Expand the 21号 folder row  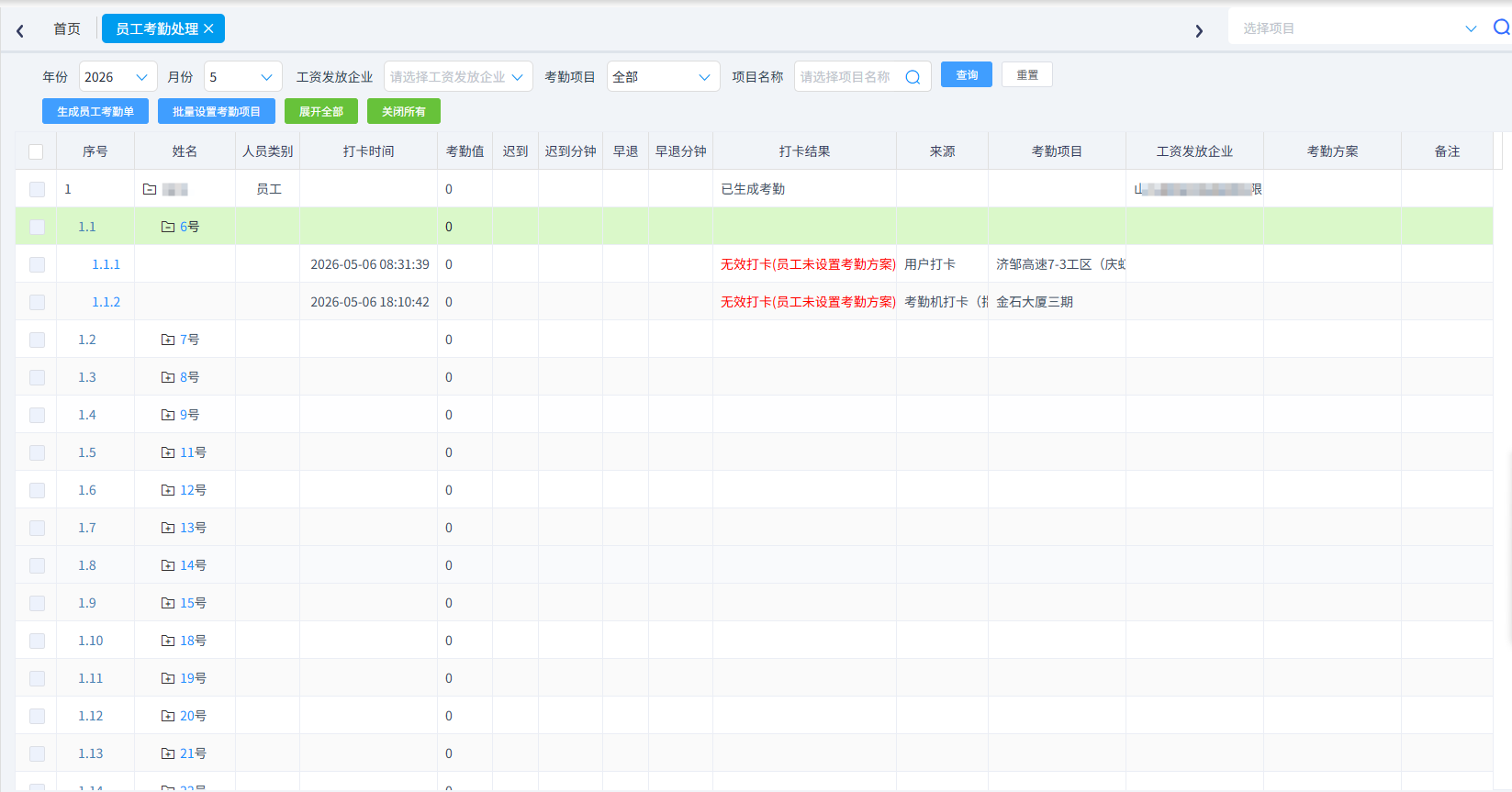tap(168, 753)
